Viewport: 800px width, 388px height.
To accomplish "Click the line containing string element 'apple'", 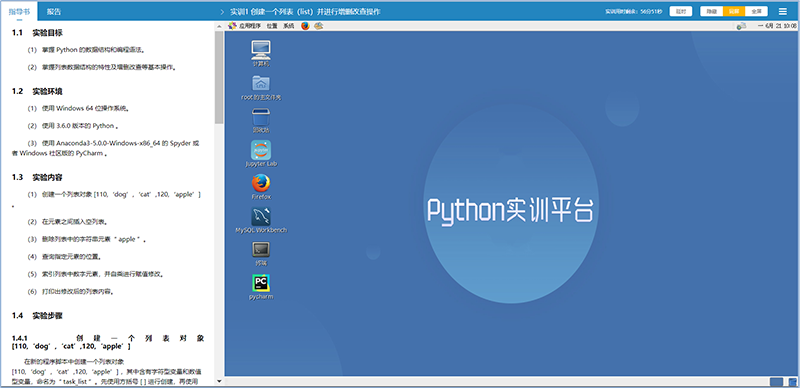I will click(88, 239).
